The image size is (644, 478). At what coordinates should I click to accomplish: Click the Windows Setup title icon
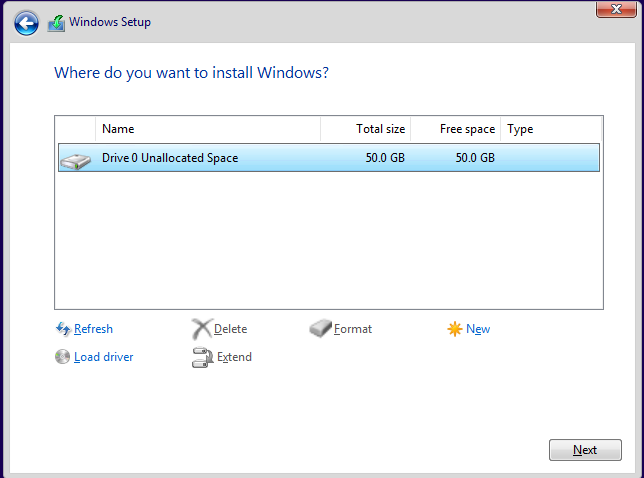pyautogui.click(x=56, y=22)
